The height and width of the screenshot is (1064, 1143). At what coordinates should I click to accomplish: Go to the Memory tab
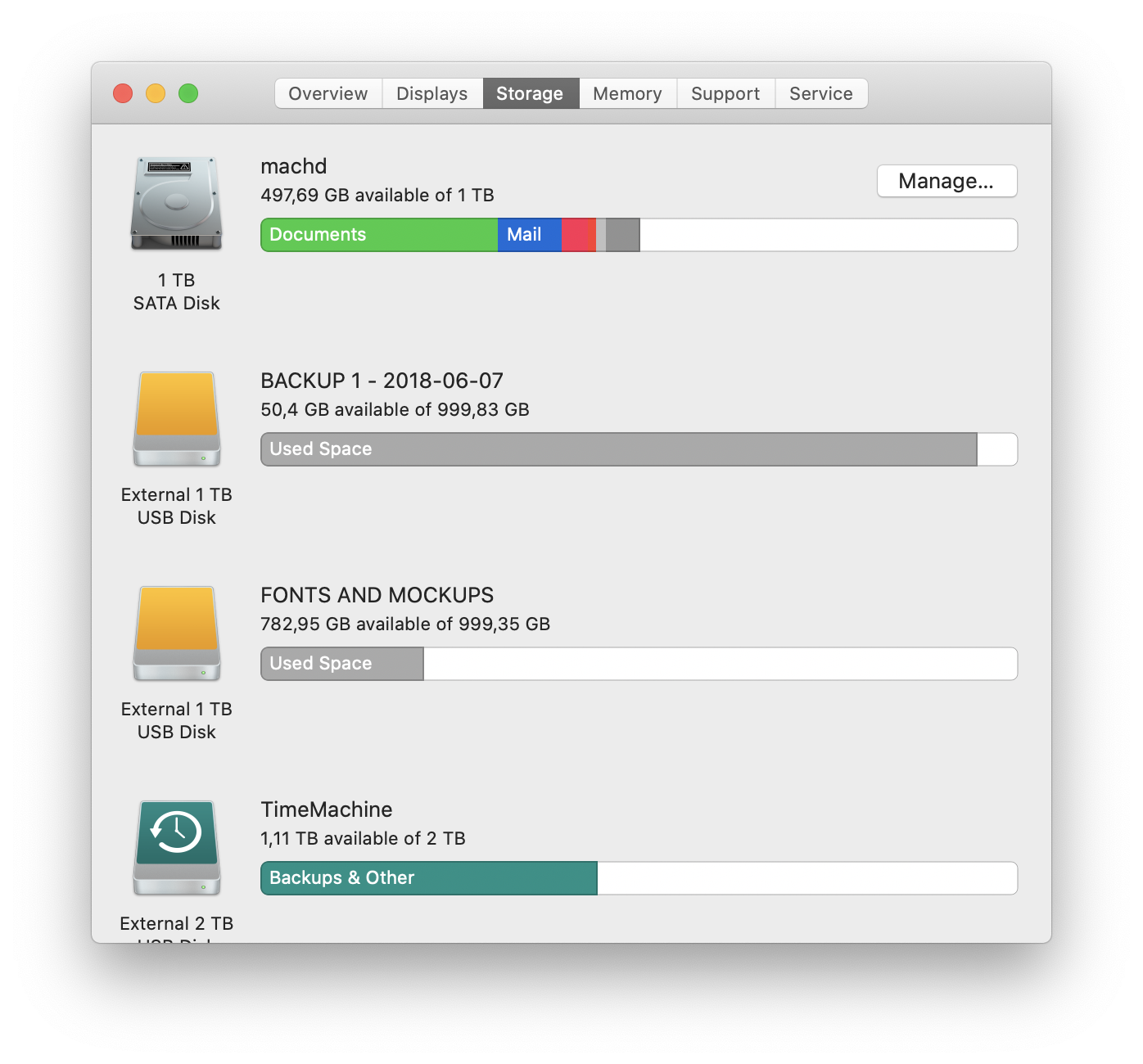point(628,93)
